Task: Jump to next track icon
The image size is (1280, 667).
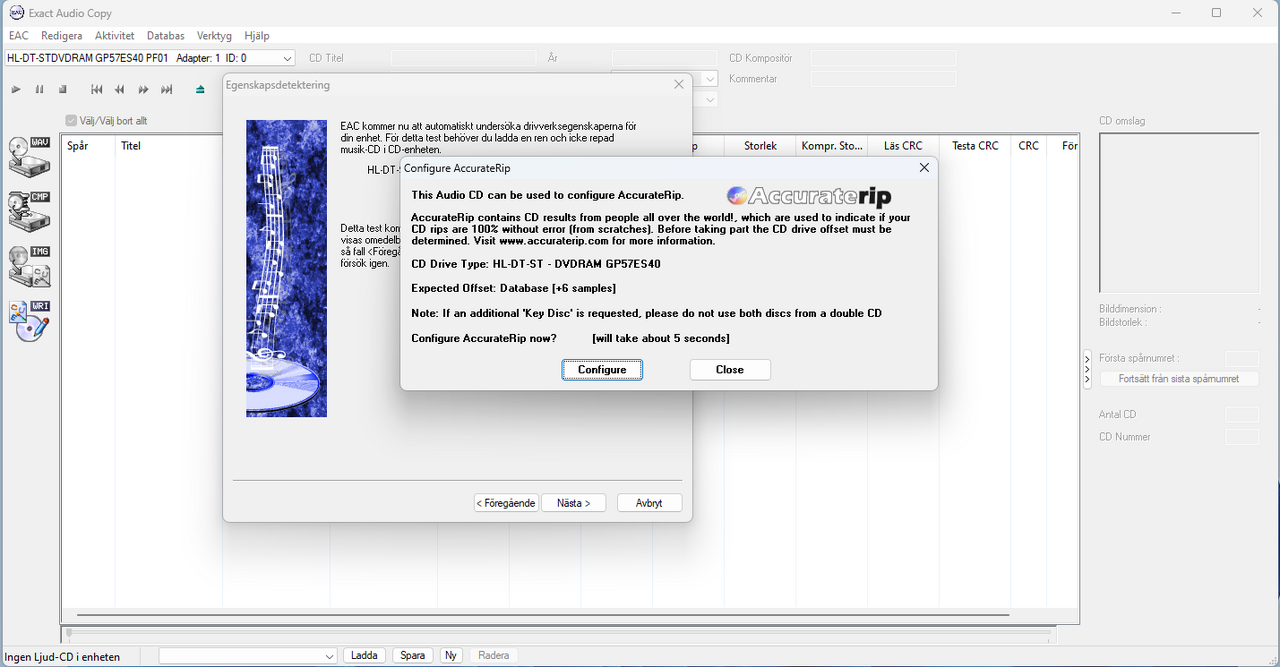Action: pos(167,90)
